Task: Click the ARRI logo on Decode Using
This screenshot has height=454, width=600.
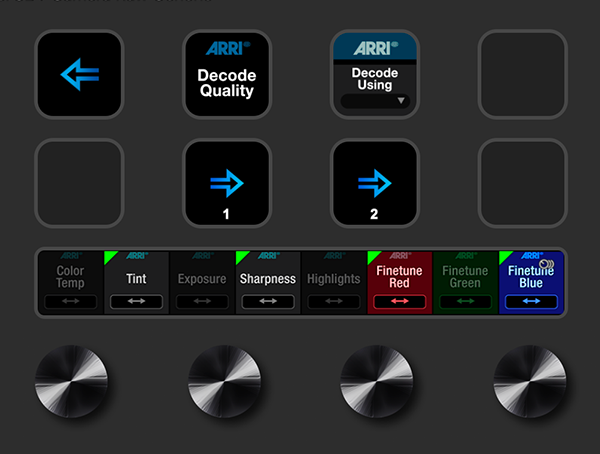Action: coord(375,48)
